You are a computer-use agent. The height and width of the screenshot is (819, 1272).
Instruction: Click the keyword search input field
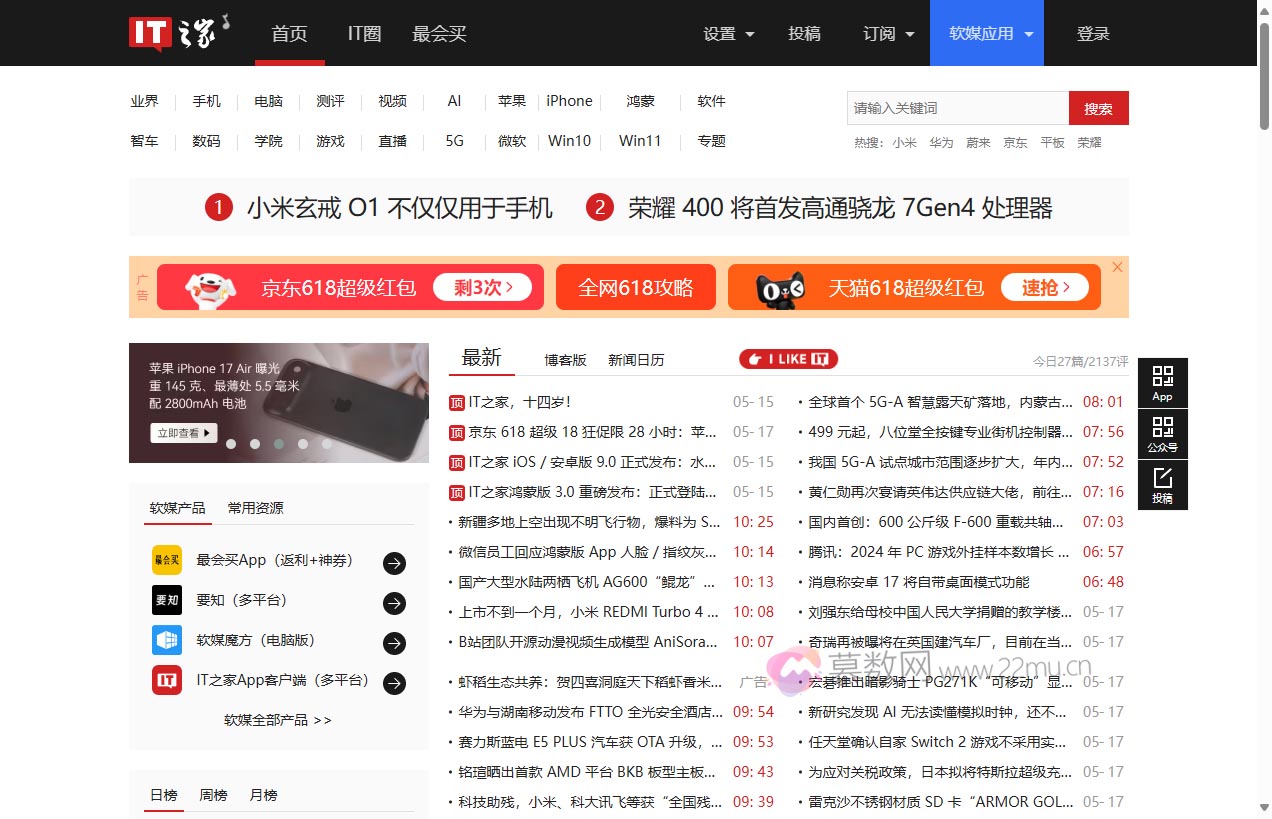click(957, 108)
